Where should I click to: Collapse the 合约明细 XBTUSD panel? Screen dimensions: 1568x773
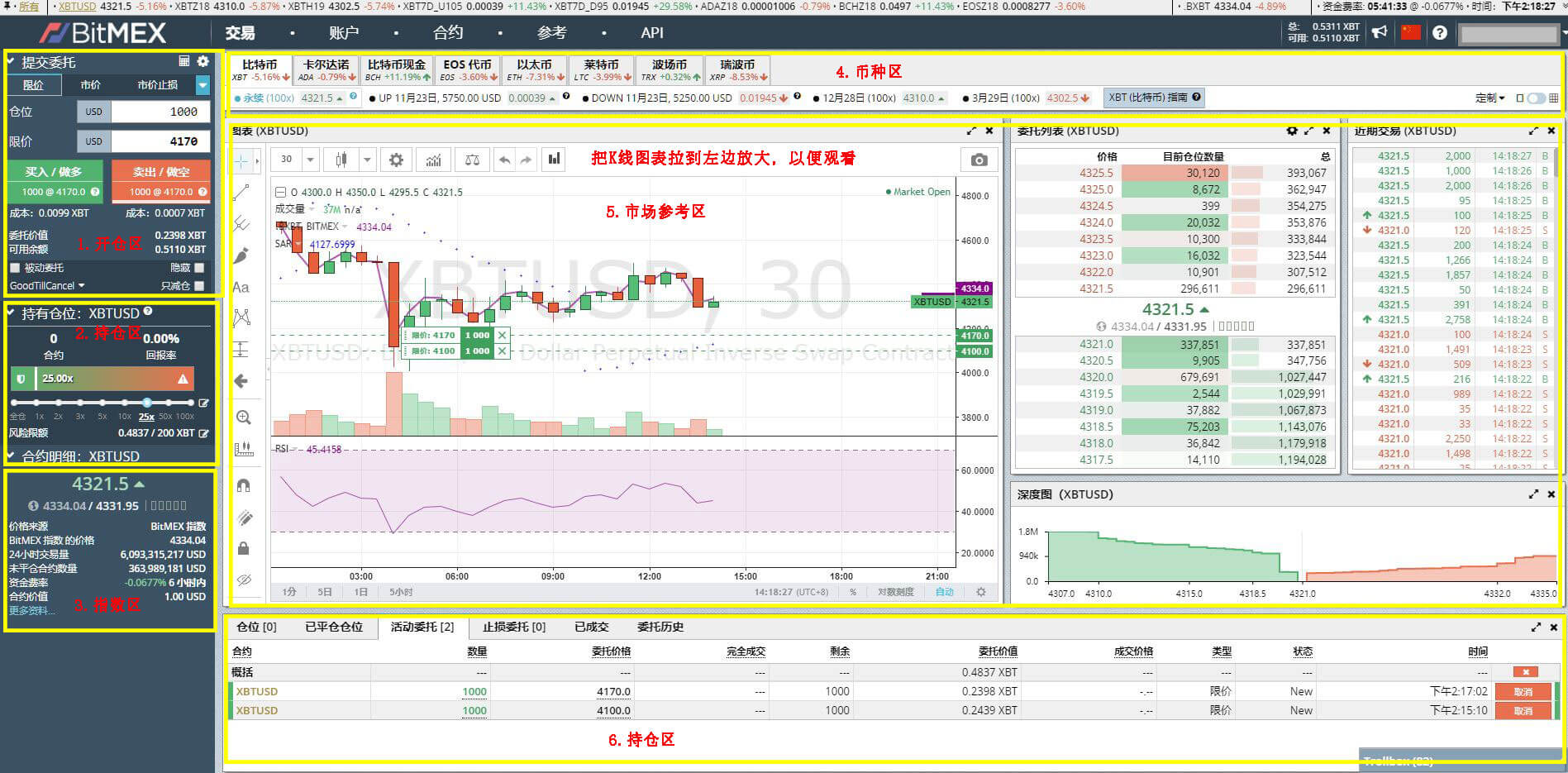pyautogui.click(x=11, y=456)
